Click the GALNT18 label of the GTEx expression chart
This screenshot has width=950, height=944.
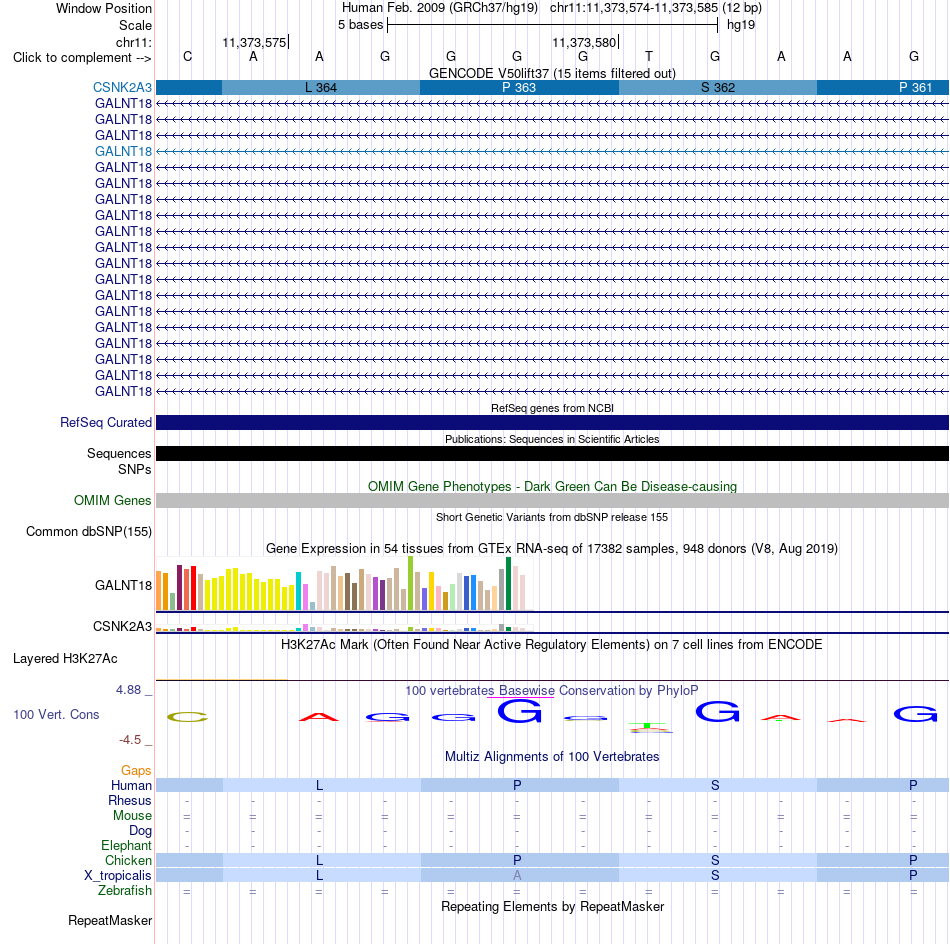click(x=123, y=585)
